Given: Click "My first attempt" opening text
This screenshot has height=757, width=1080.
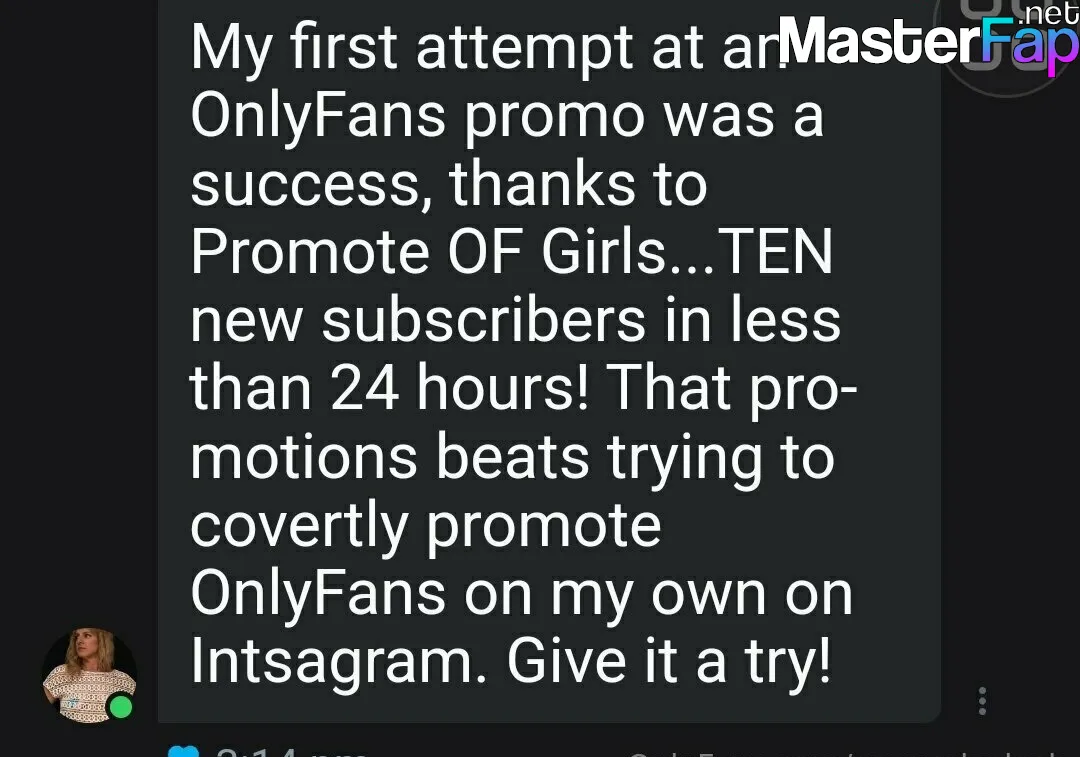Looking at the screenshot, I should click(x=412, y=48).
